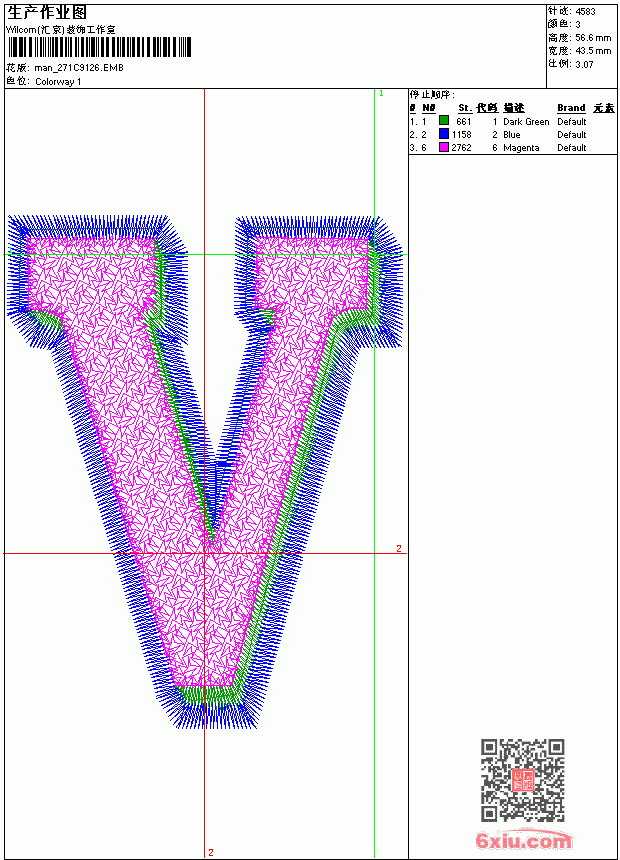Screen dimensions: 620x860
Task: Select the St. column header
Action: 465,108
